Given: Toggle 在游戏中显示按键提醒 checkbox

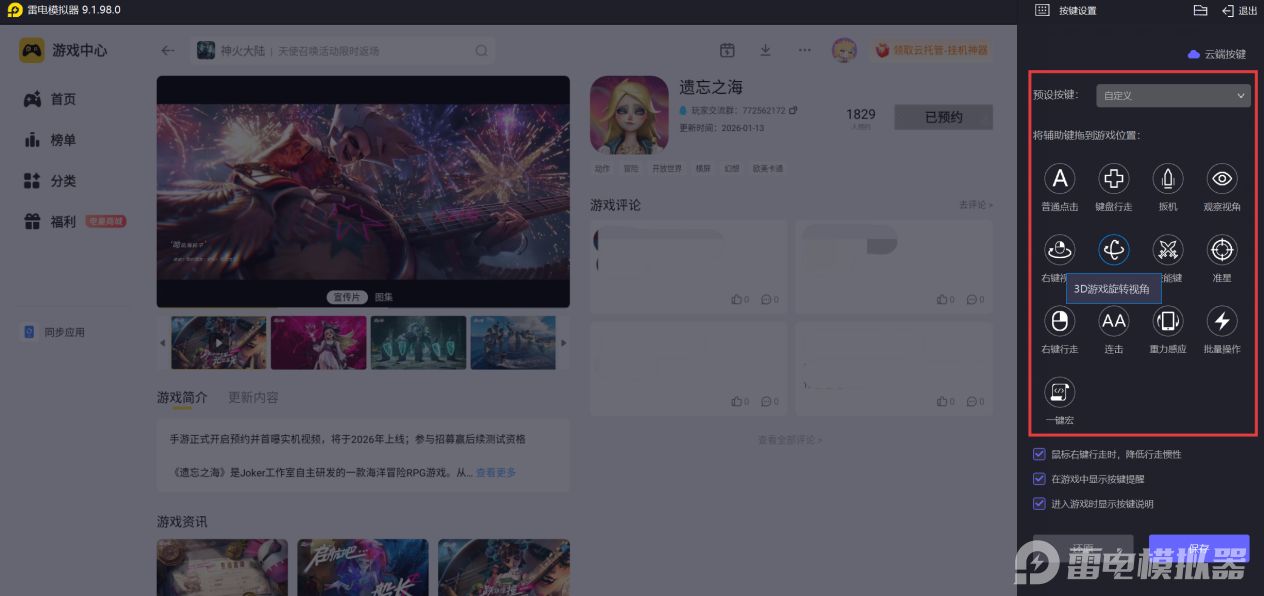Looking at the screenshot, I should point(1040,479).
